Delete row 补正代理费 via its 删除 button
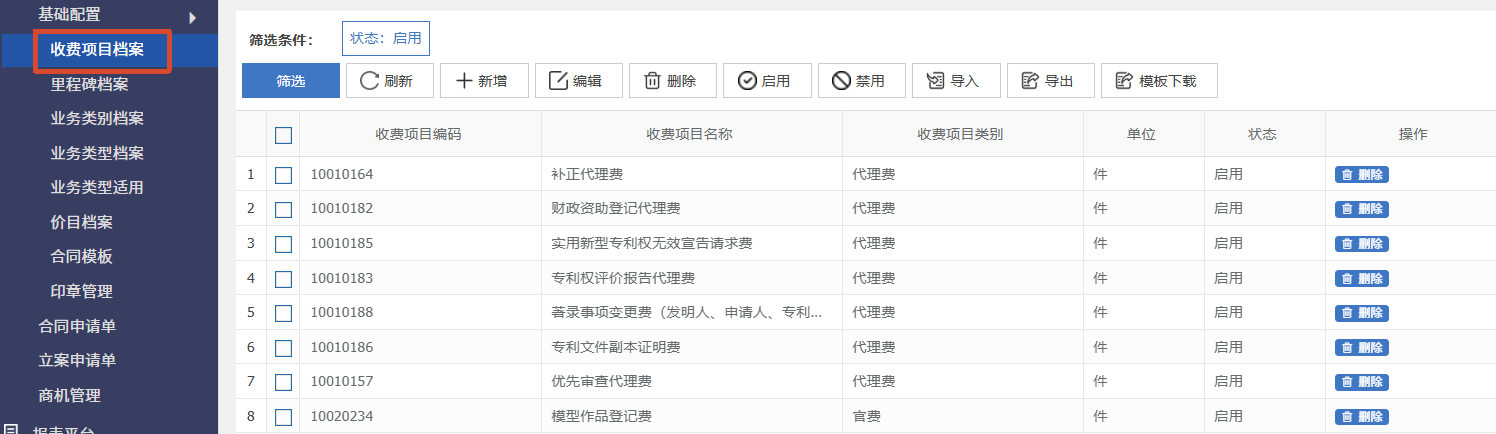The image size is (1496, 434). point(1361,174)
